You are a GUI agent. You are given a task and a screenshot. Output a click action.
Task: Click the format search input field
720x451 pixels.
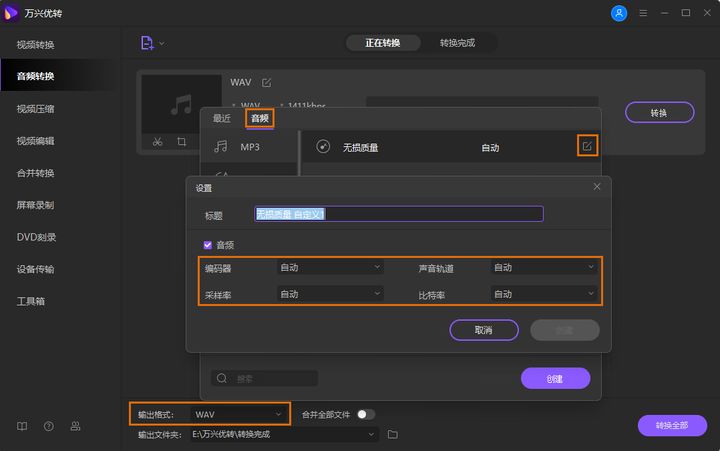tap(264, 378)
